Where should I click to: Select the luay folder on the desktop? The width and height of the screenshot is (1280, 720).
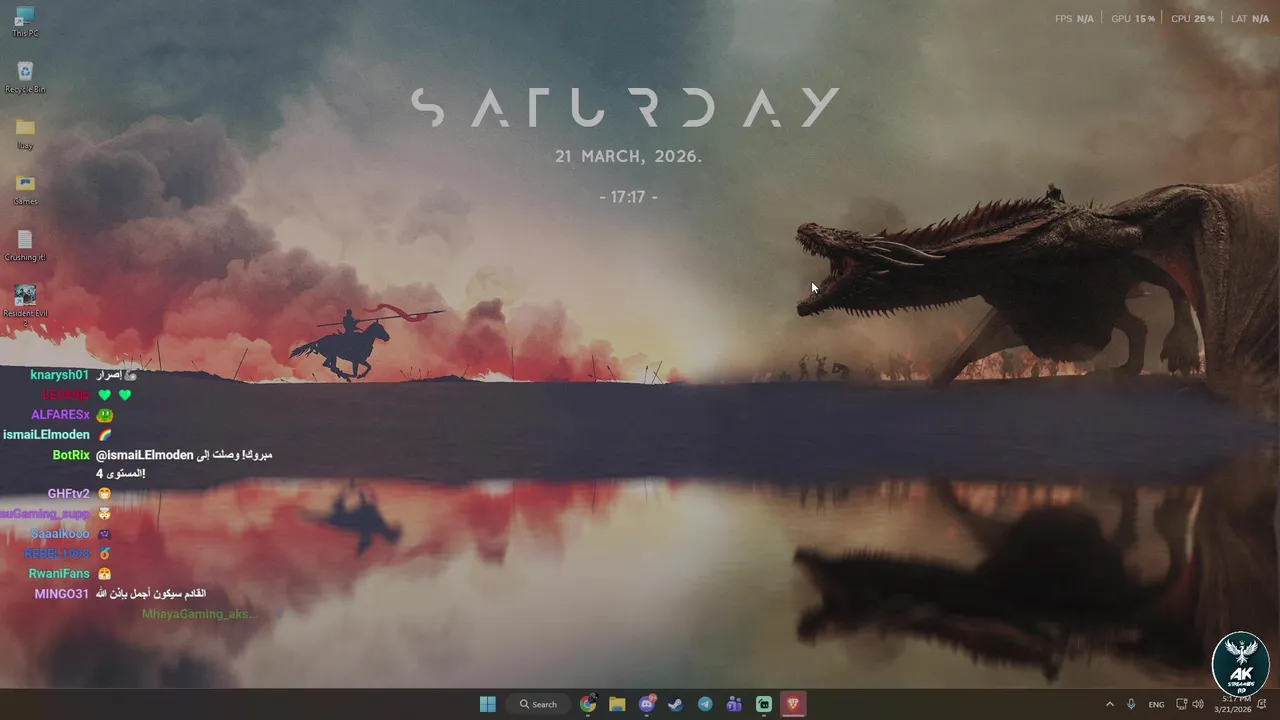[25, 134]
